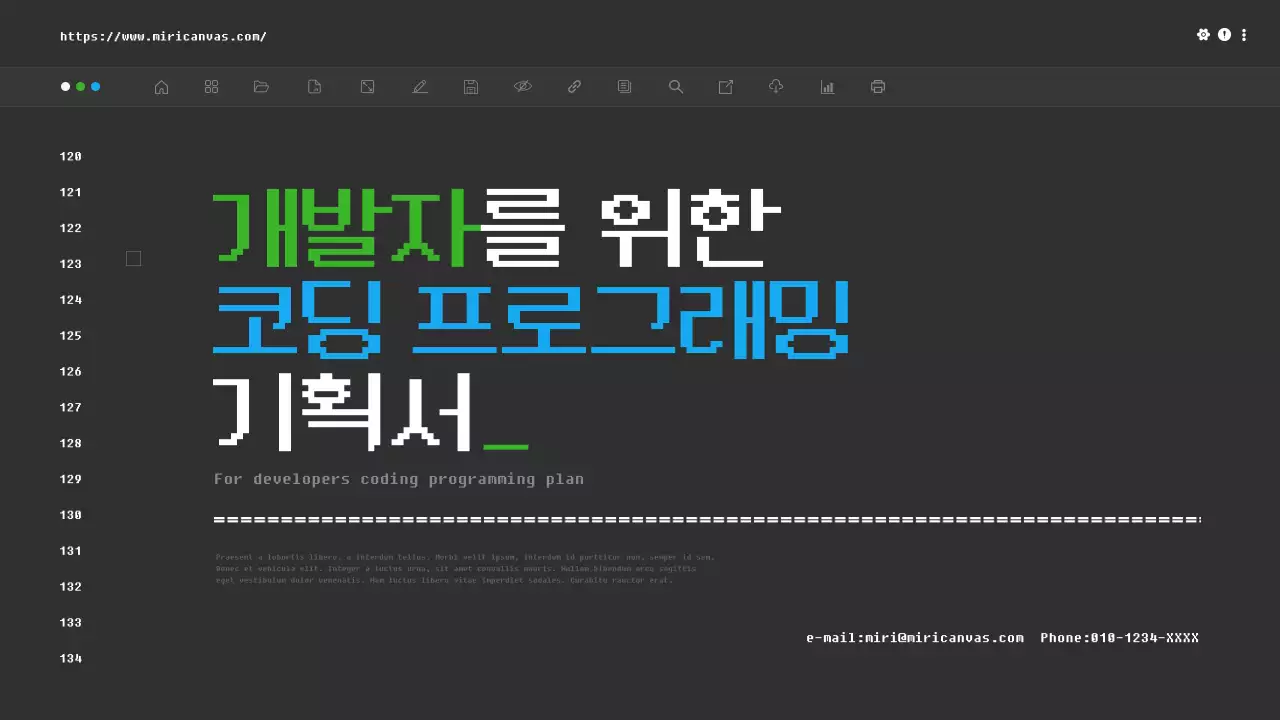
Task: Select the crop/resize tool icon
Action: [x=367, y=86]
